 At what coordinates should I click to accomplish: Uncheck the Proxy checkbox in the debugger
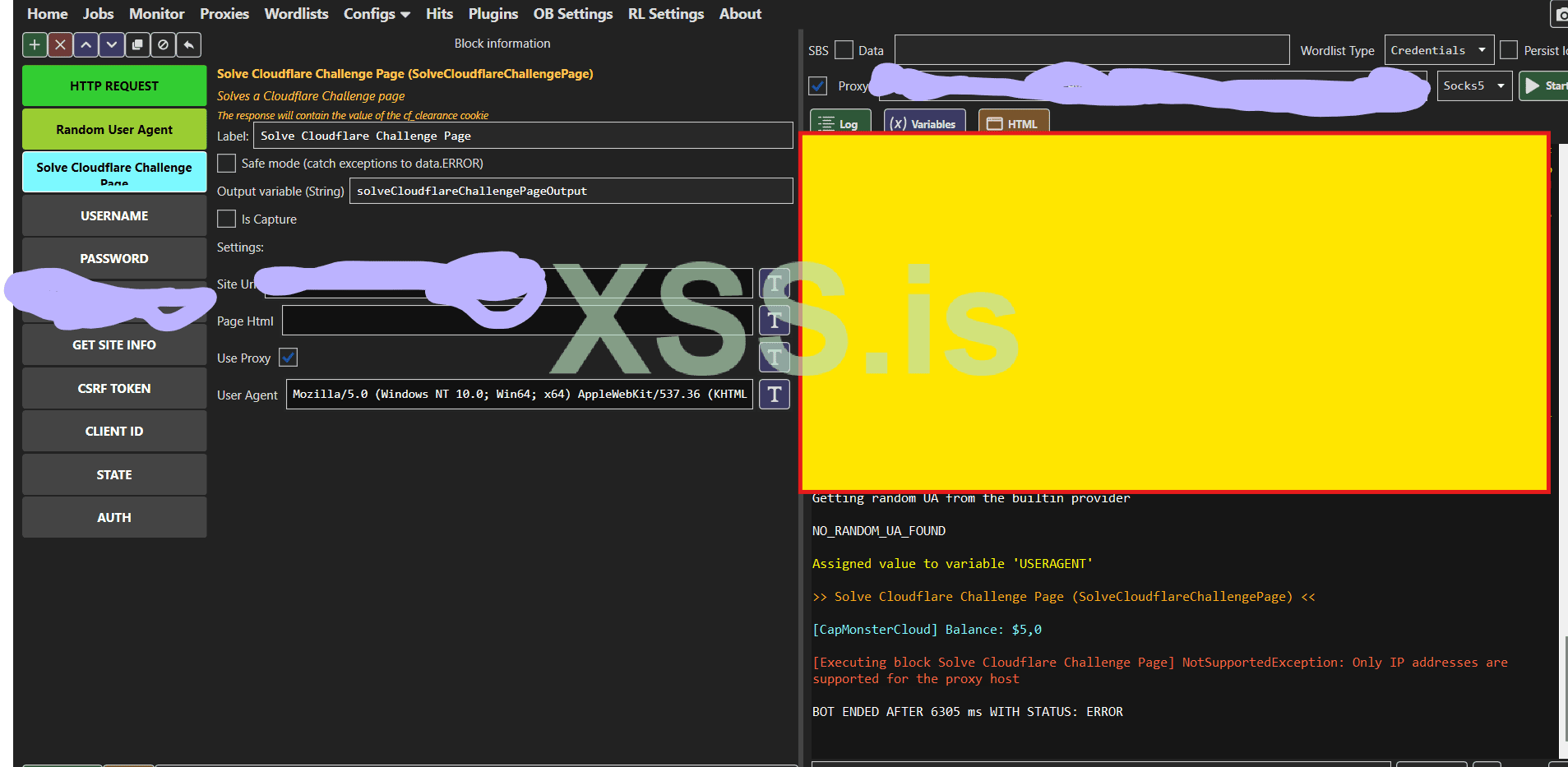818,85
